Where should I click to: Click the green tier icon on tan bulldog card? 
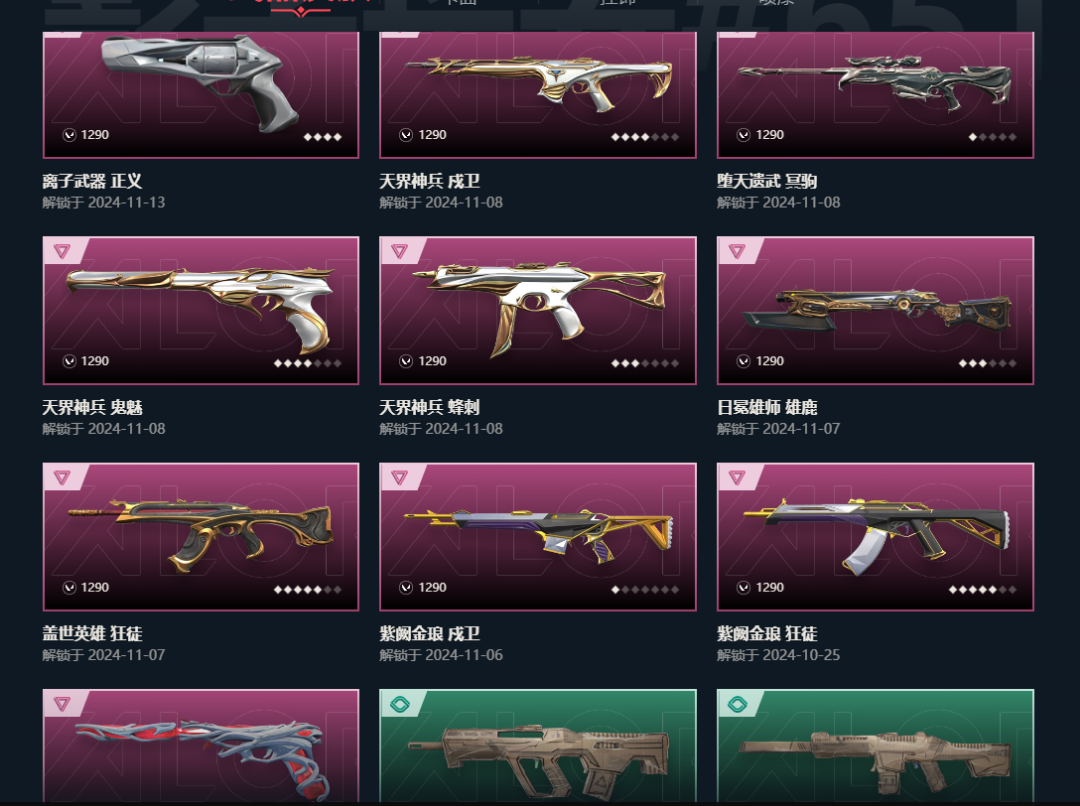pos(399,704)
